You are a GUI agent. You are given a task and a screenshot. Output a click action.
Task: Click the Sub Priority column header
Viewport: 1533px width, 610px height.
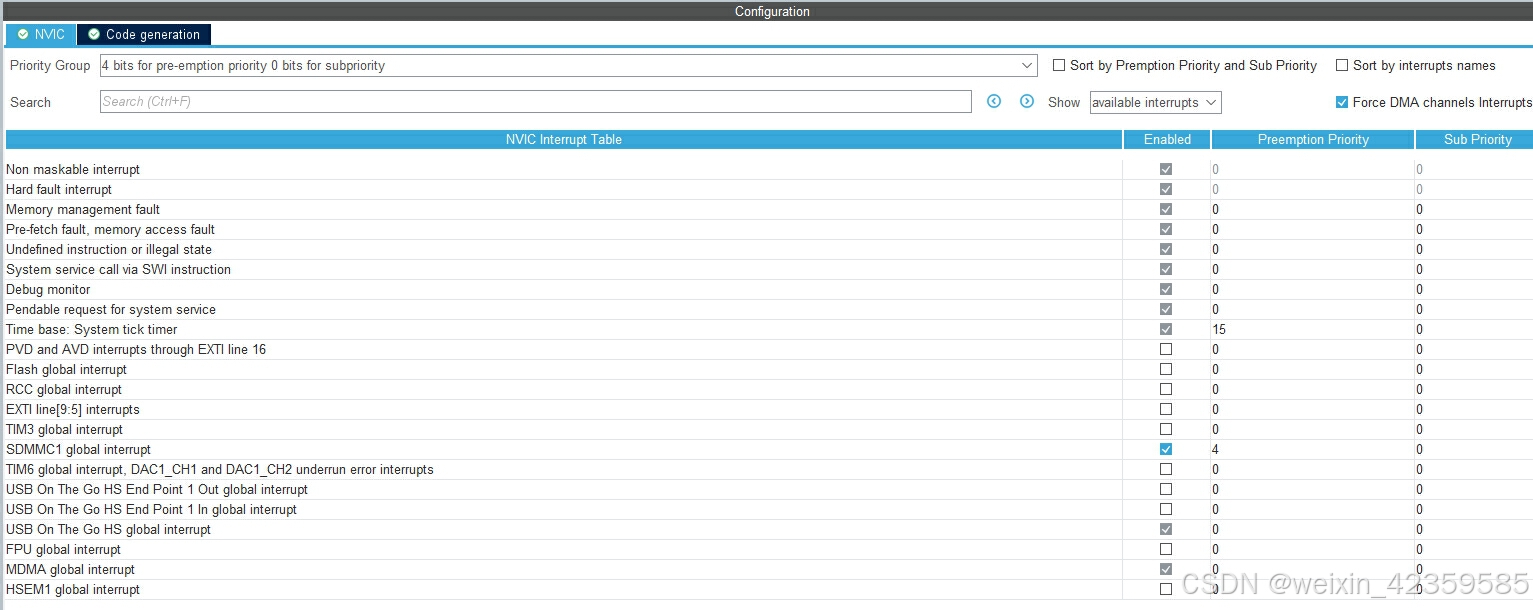coord(1475,140)
